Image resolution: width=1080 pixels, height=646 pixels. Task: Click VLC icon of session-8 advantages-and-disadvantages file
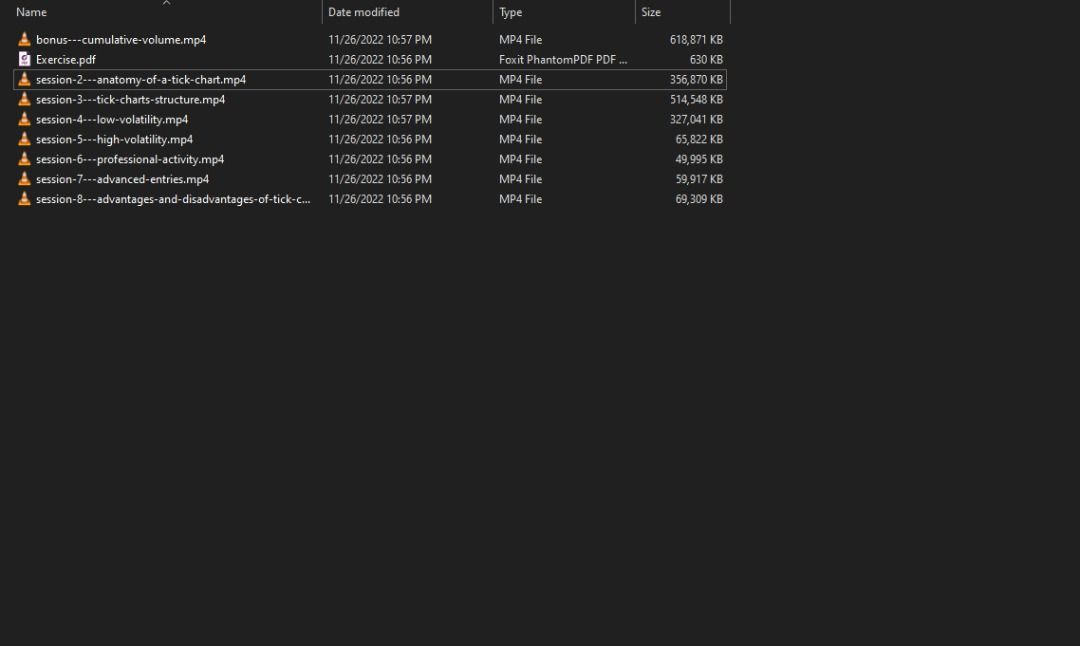tap(25, 200)
